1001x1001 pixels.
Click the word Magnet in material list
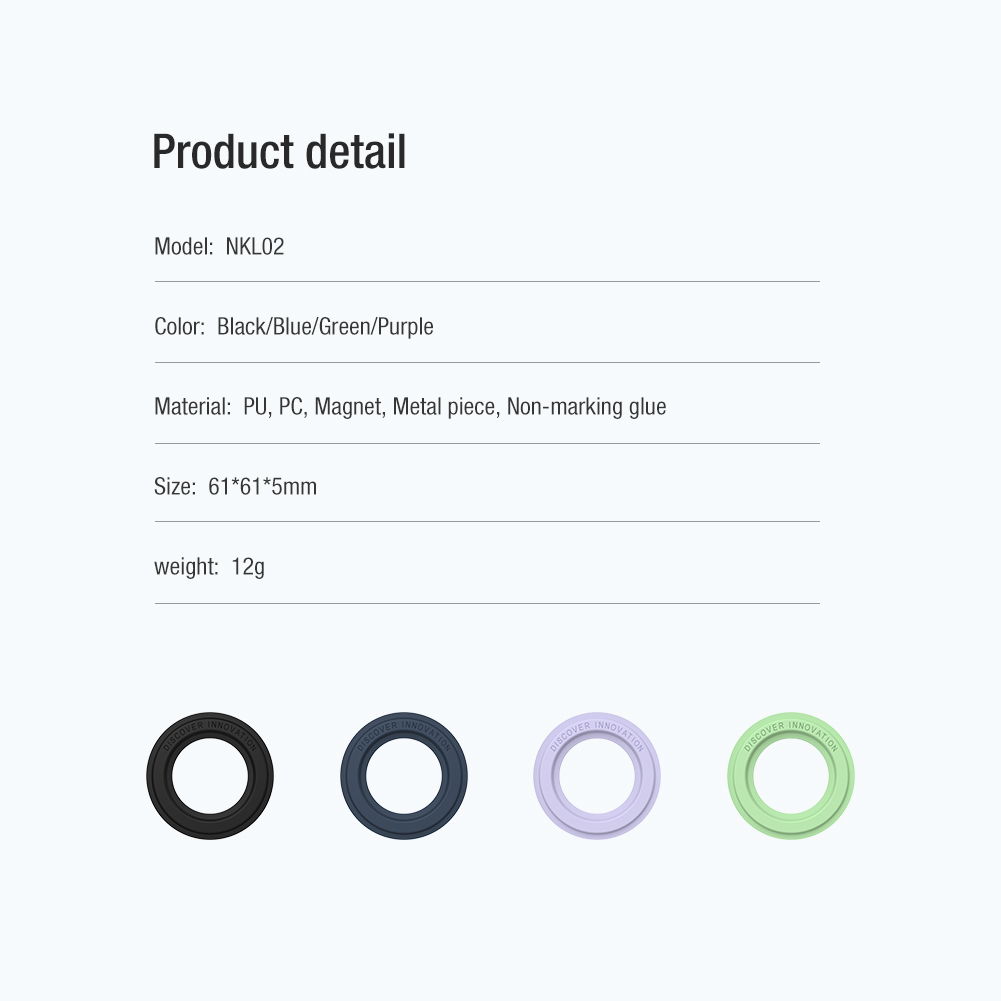tap(350, 407)
